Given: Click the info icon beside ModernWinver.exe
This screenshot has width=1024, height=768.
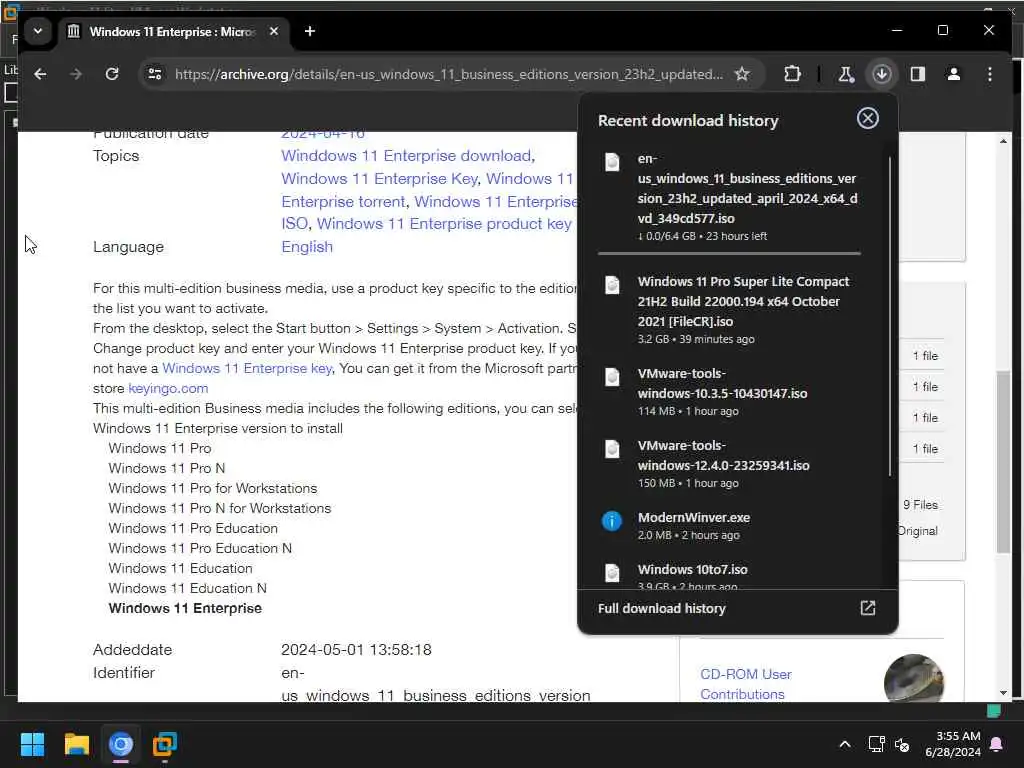Looking at the screenshot, I should (611, 520).
